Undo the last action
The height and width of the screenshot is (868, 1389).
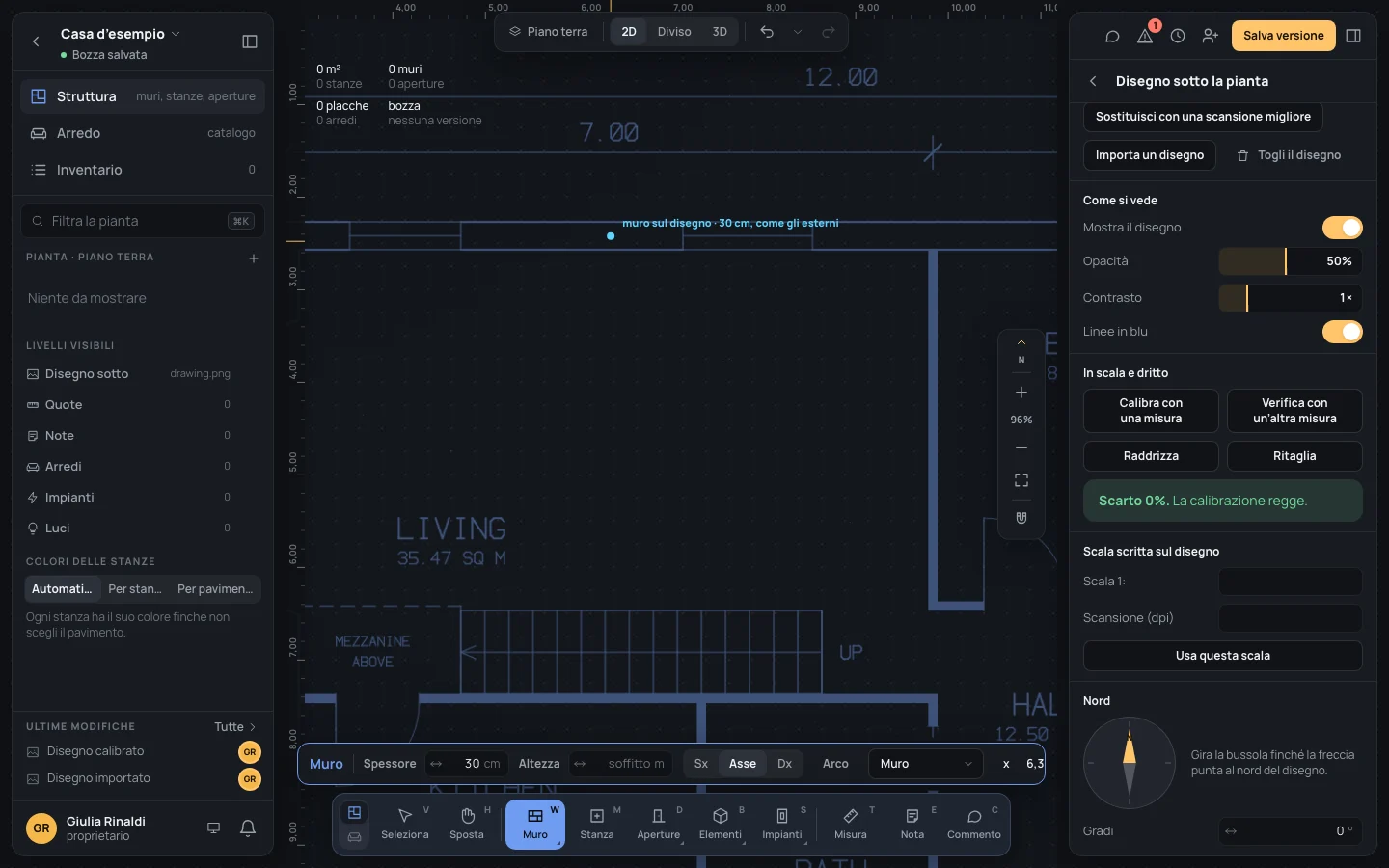point(767,32)
